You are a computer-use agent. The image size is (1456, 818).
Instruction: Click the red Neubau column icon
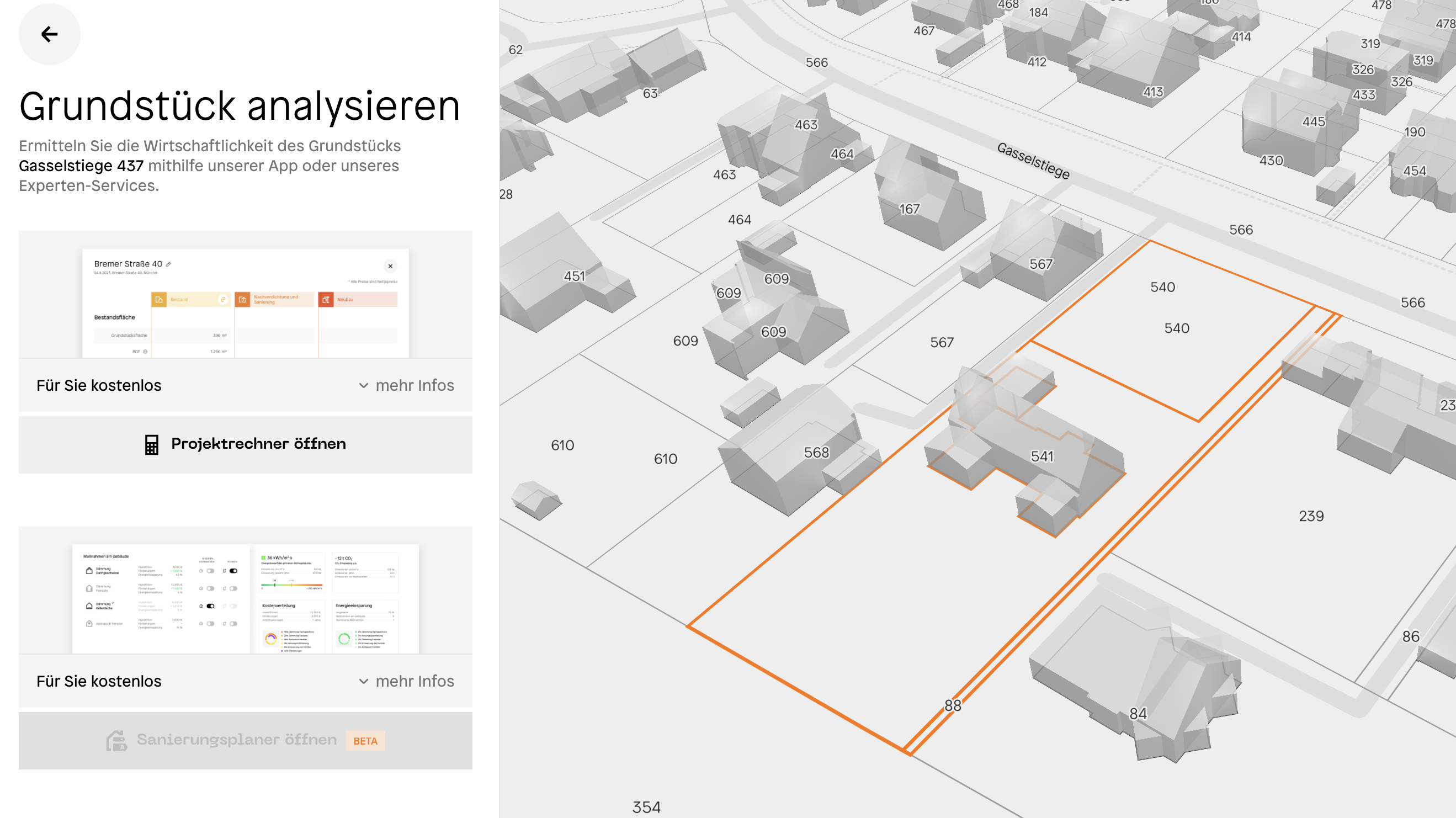click(x=326, y=300)
